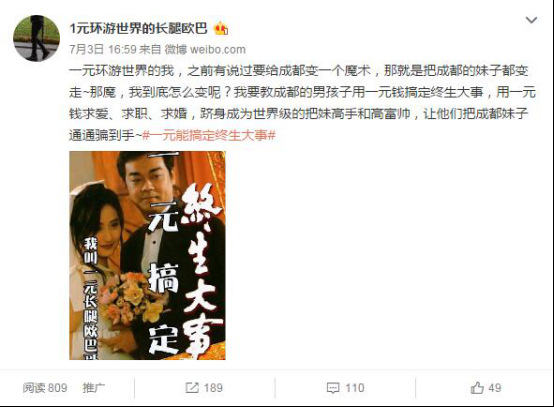
Task: Open username 1元环游世界的长腿欧巴 profile
Action: (138, 28)
